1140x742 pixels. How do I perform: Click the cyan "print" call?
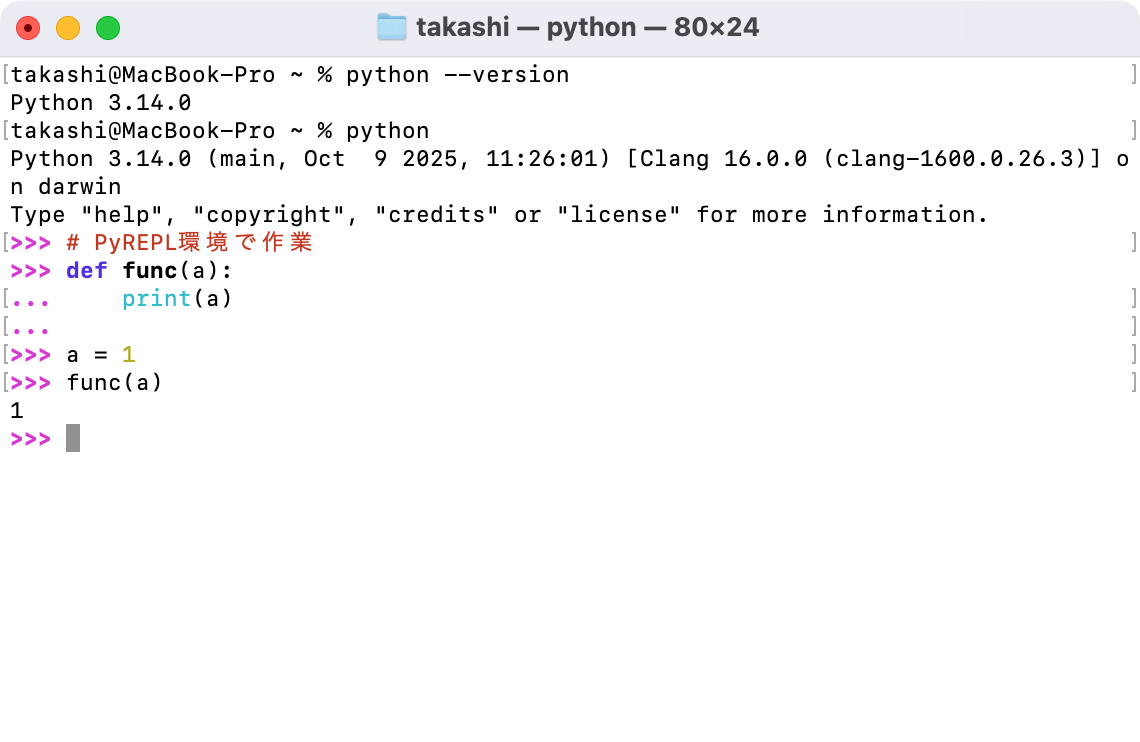pos(156,299)
